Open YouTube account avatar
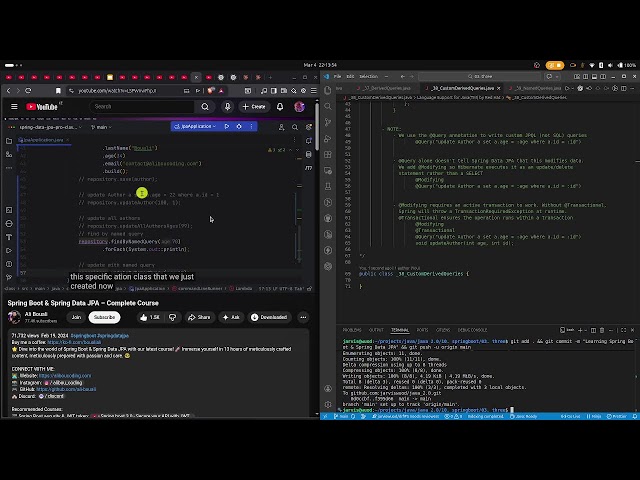The image size is (640, 480). [x=299, y=107]
